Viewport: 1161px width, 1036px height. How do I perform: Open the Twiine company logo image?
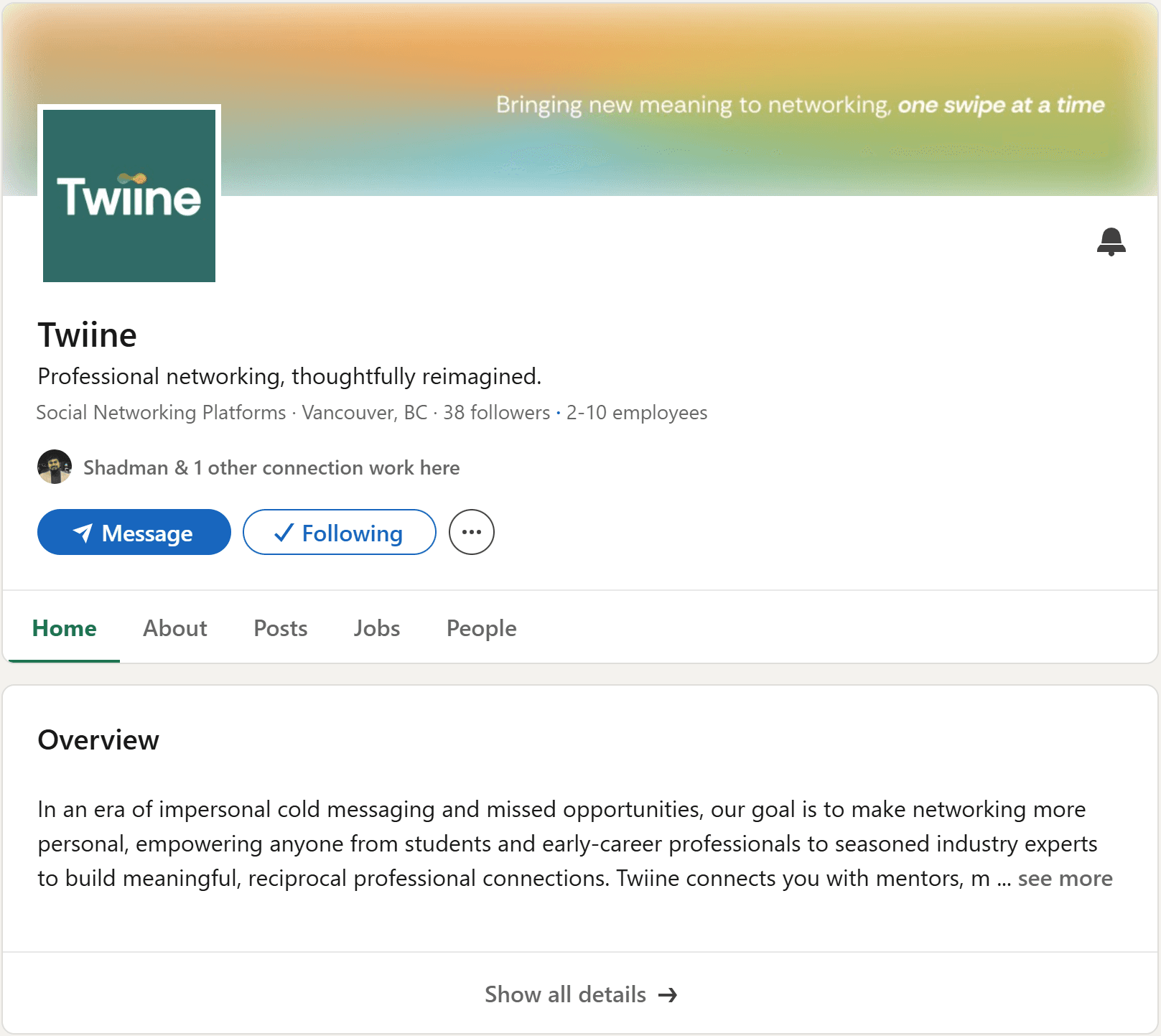click(129, 195)
